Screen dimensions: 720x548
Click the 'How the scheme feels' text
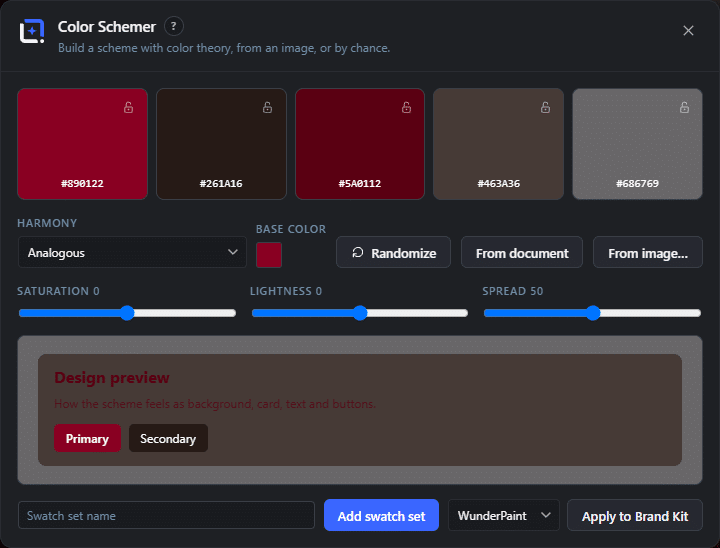tap(215, 404)
